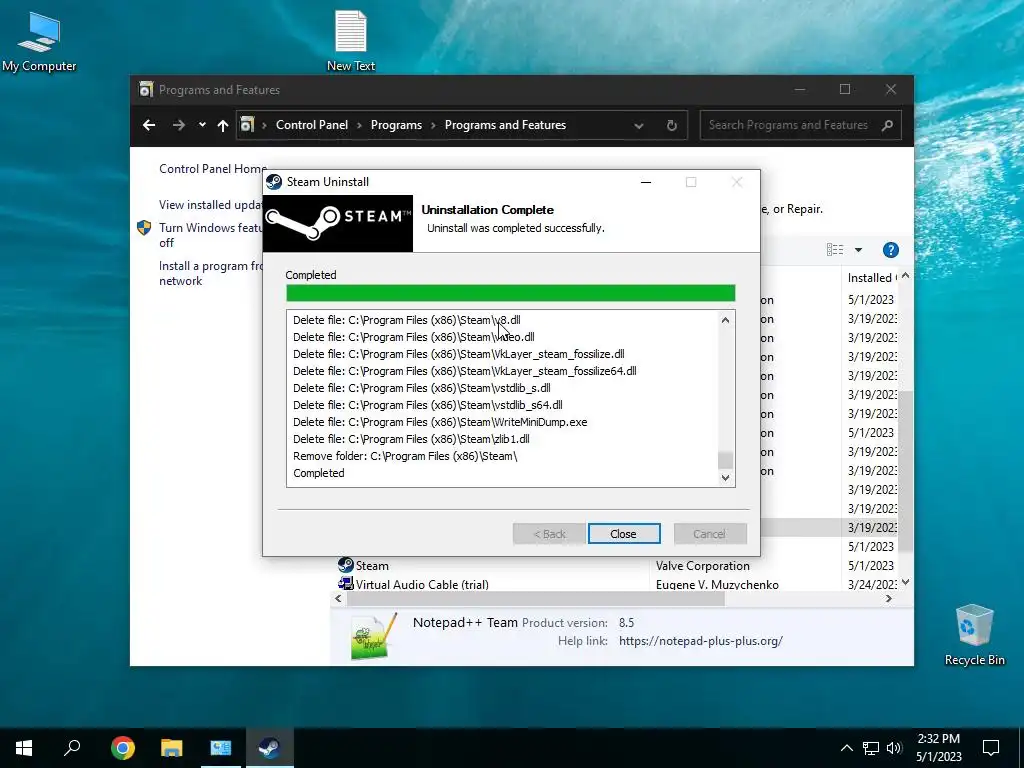Click Programs and Features breadcrumb
1024x768 pixels.
click(x=505, y=125)
